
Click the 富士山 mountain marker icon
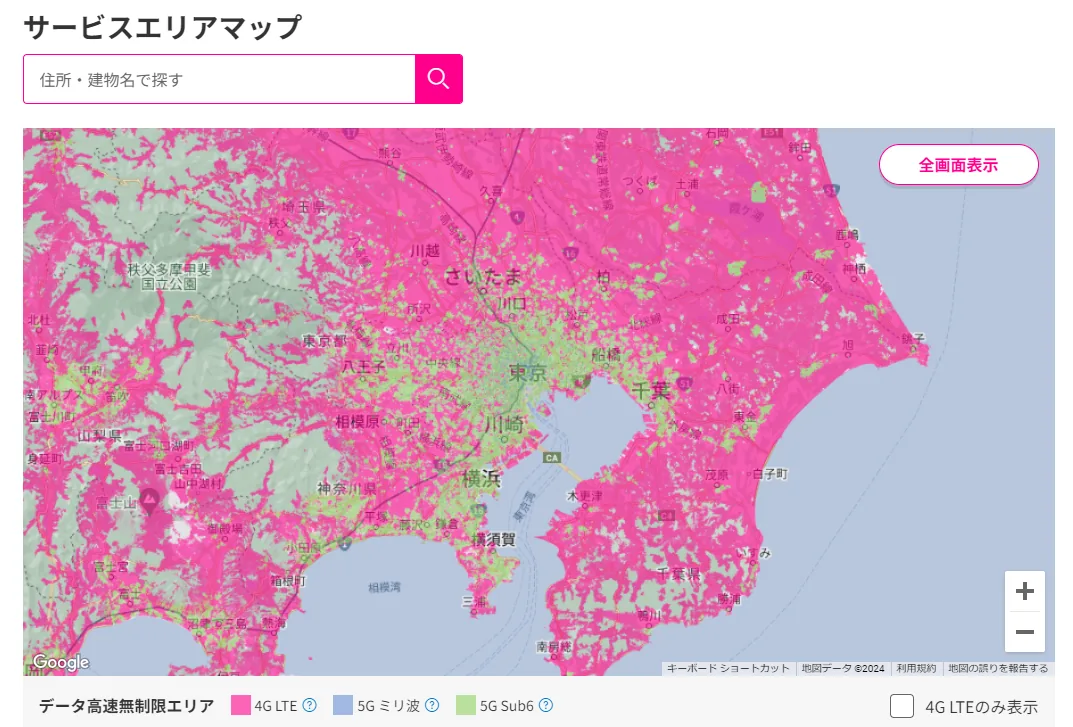coord(149,500)
